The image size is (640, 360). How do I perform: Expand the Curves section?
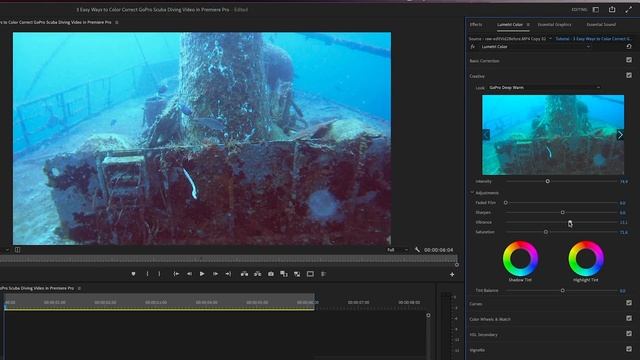[x=476, y=304]
